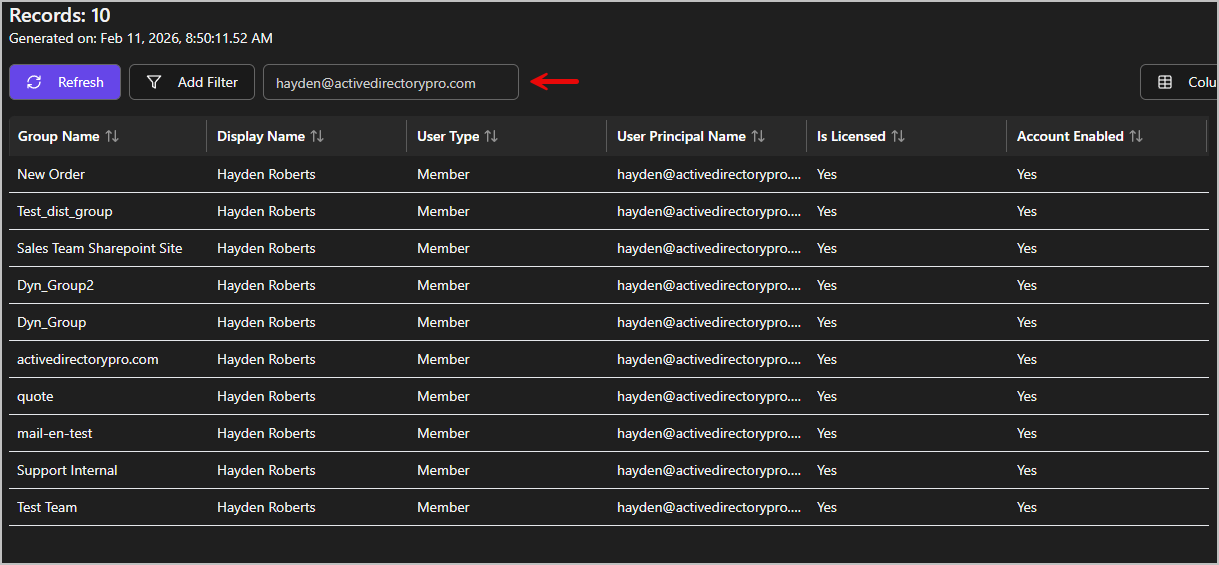The image size is (1219, 565).
Task: Click Is Licensed Yes in Sales Team row
Action: (x=827, y=248)
